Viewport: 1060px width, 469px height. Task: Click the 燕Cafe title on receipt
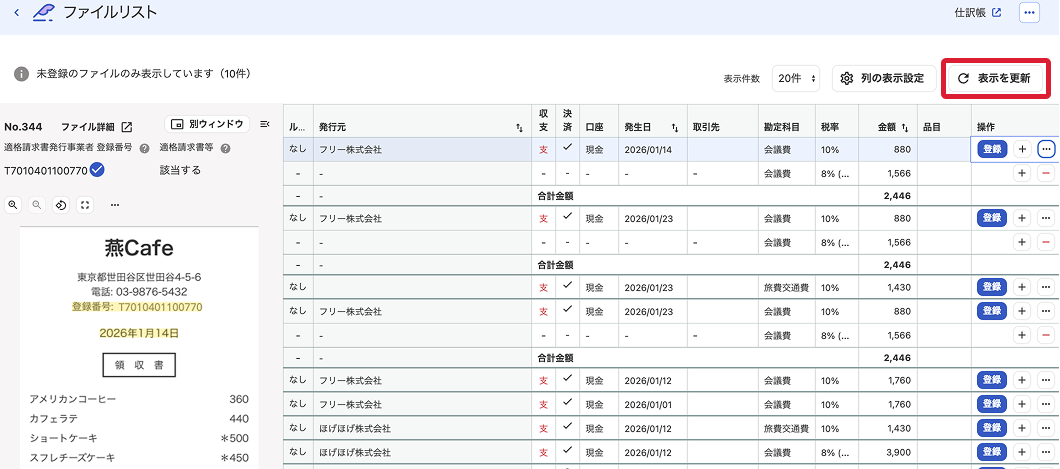(139, 249)
